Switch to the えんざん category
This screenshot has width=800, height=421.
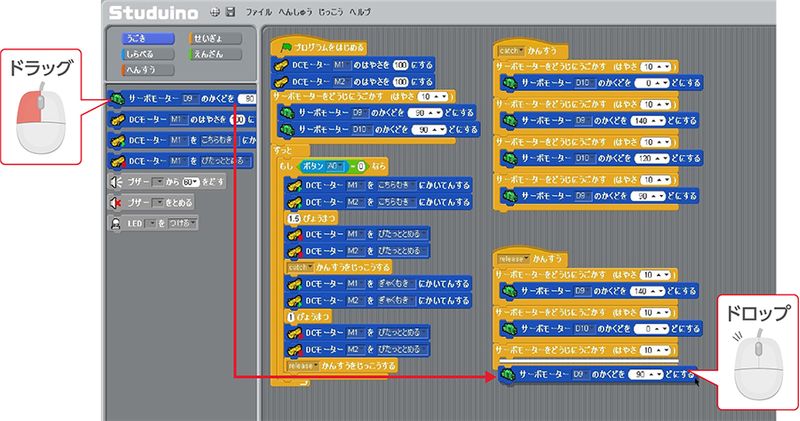pos(208,53)
